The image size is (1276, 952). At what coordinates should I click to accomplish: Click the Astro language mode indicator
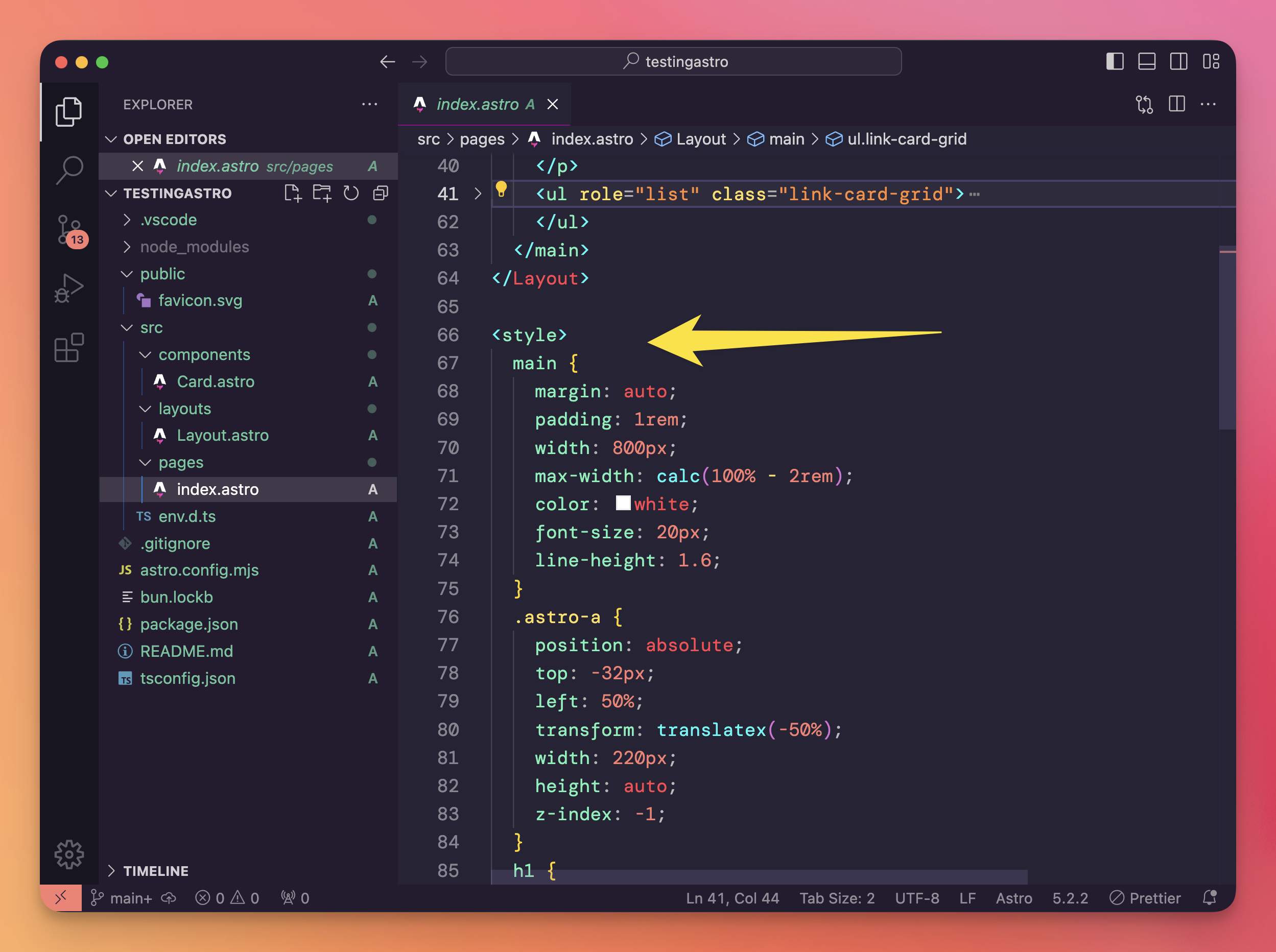point(1014,898)
